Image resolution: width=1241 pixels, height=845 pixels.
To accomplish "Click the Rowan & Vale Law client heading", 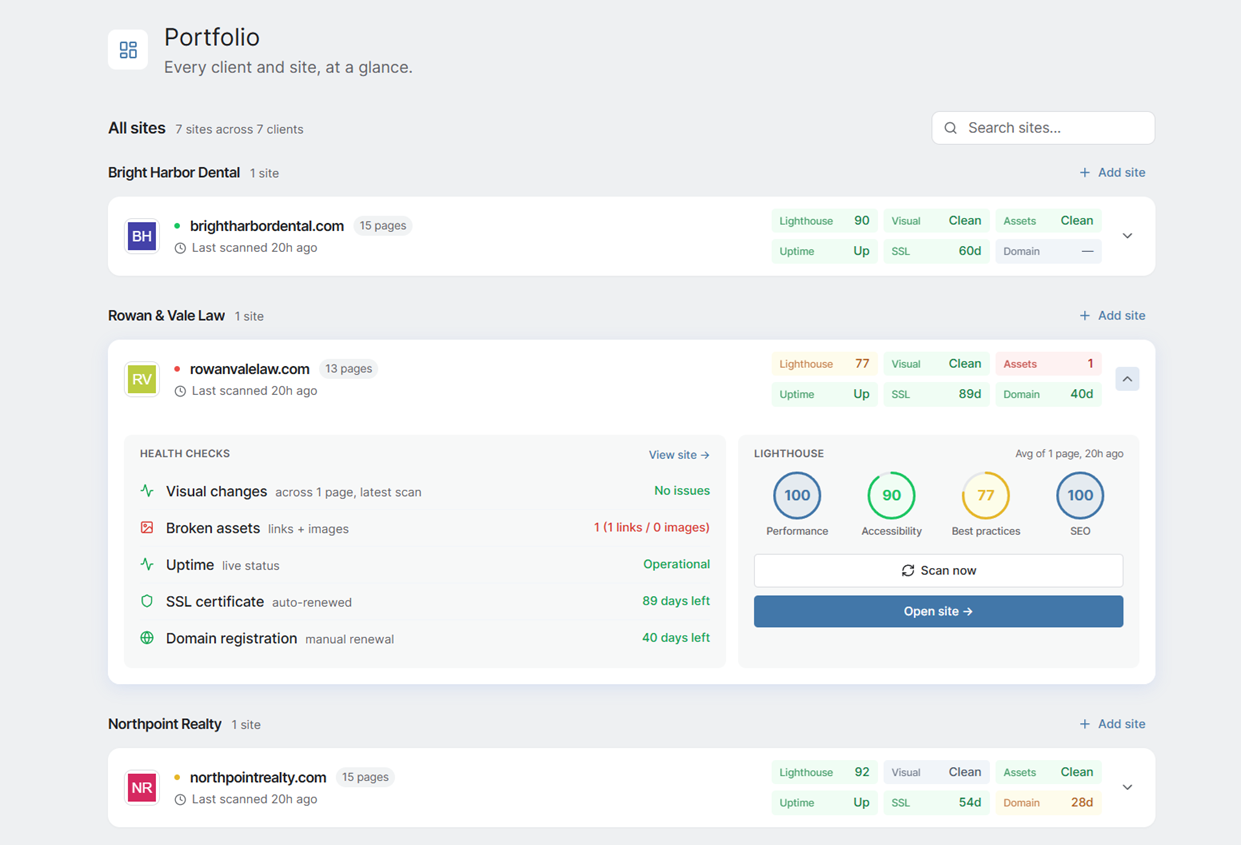I will coord(166,316).
